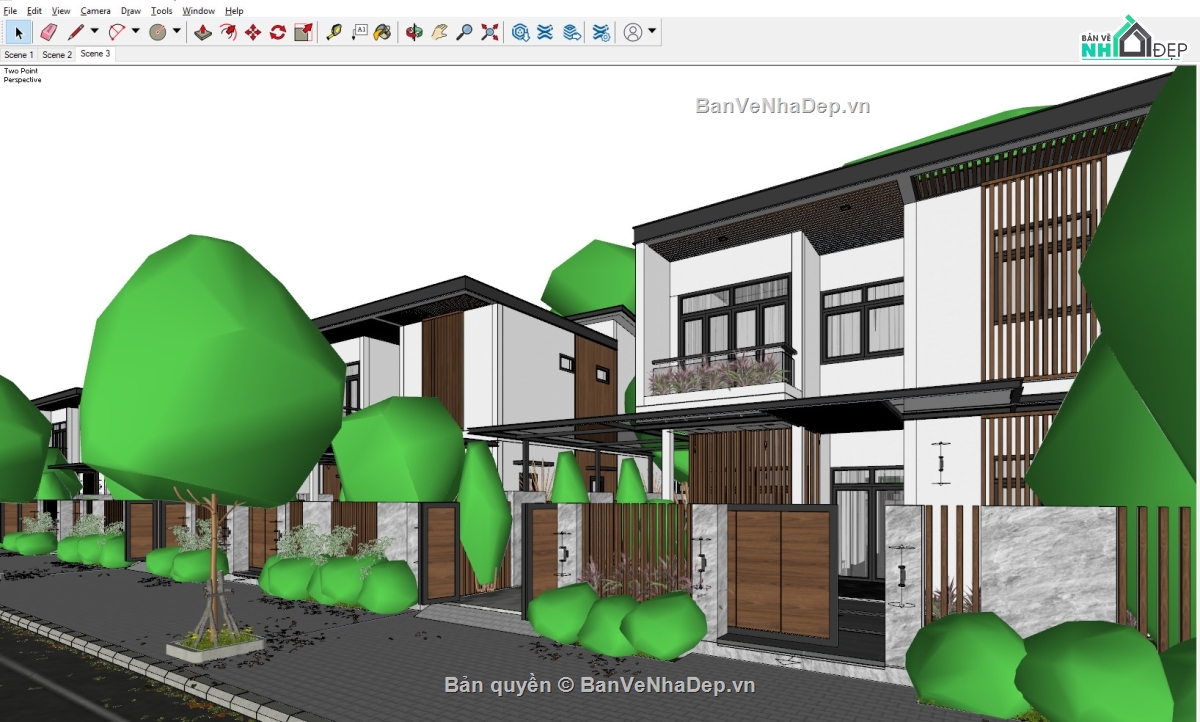Pick the Rotate tool
The height and width of the screenshot is (722, 1200).
[x=278, y=31]
